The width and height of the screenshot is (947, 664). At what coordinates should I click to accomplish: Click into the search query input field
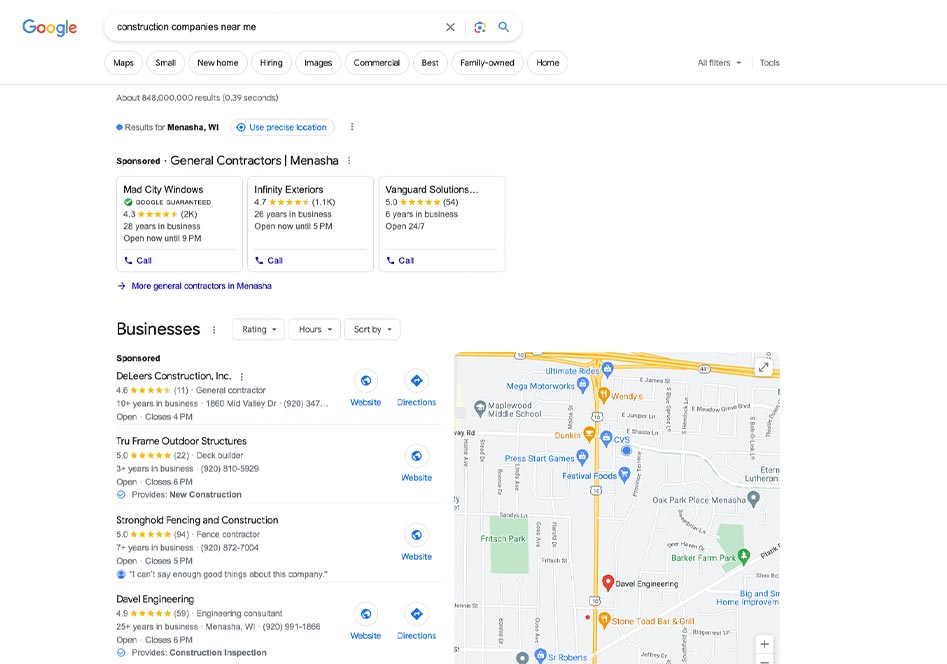[x=275, y=27]
